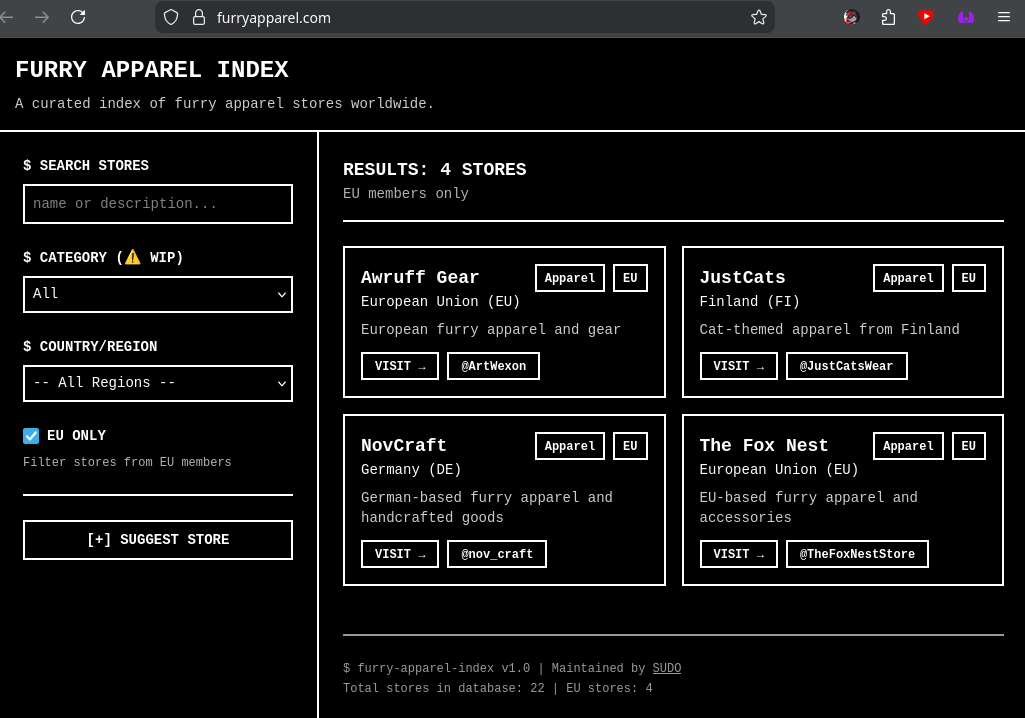Screen dimensions: 1025x718
Task: Click the Awruff Gear store name
Action: coord(420,277)
